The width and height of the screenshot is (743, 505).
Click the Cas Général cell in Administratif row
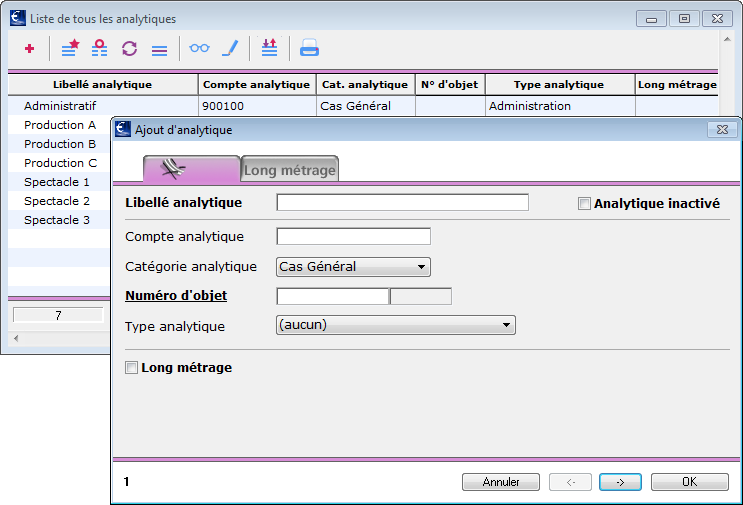tap(366, 106)
